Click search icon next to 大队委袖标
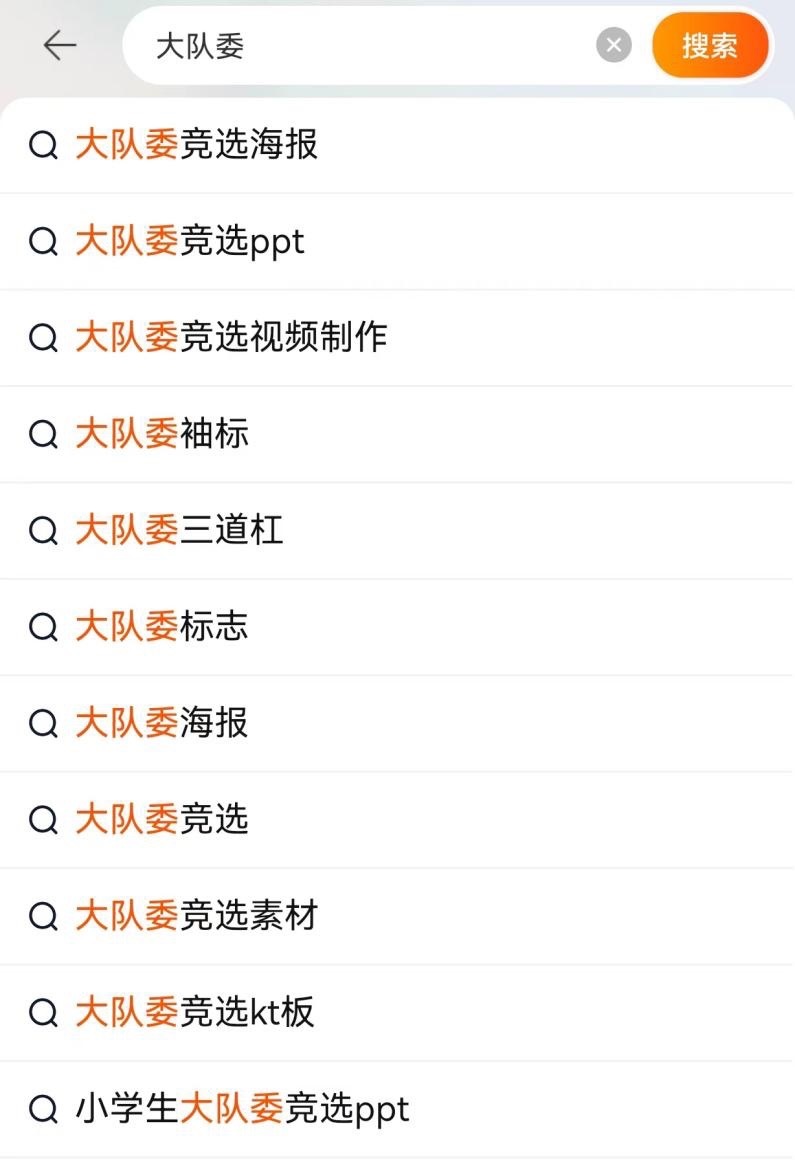This screenshot has height=1170, width=795. click(x=43, y=435)
